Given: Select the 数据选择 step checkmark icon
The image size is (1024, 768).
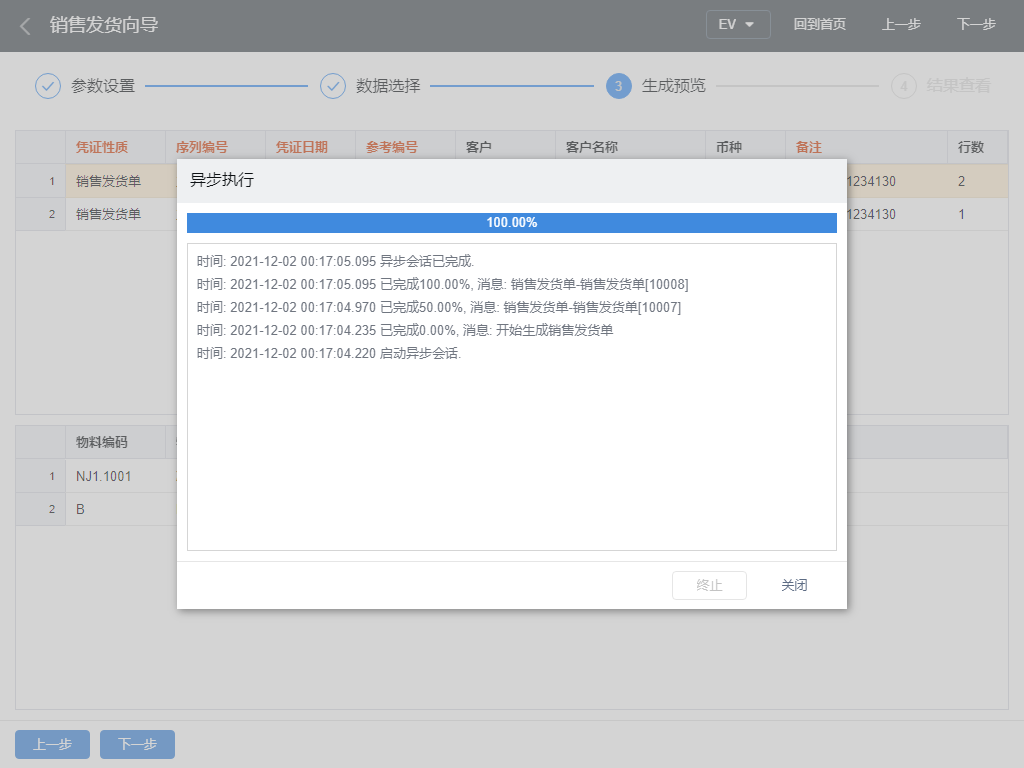Looking at the screenshot, I should [333, 86].
